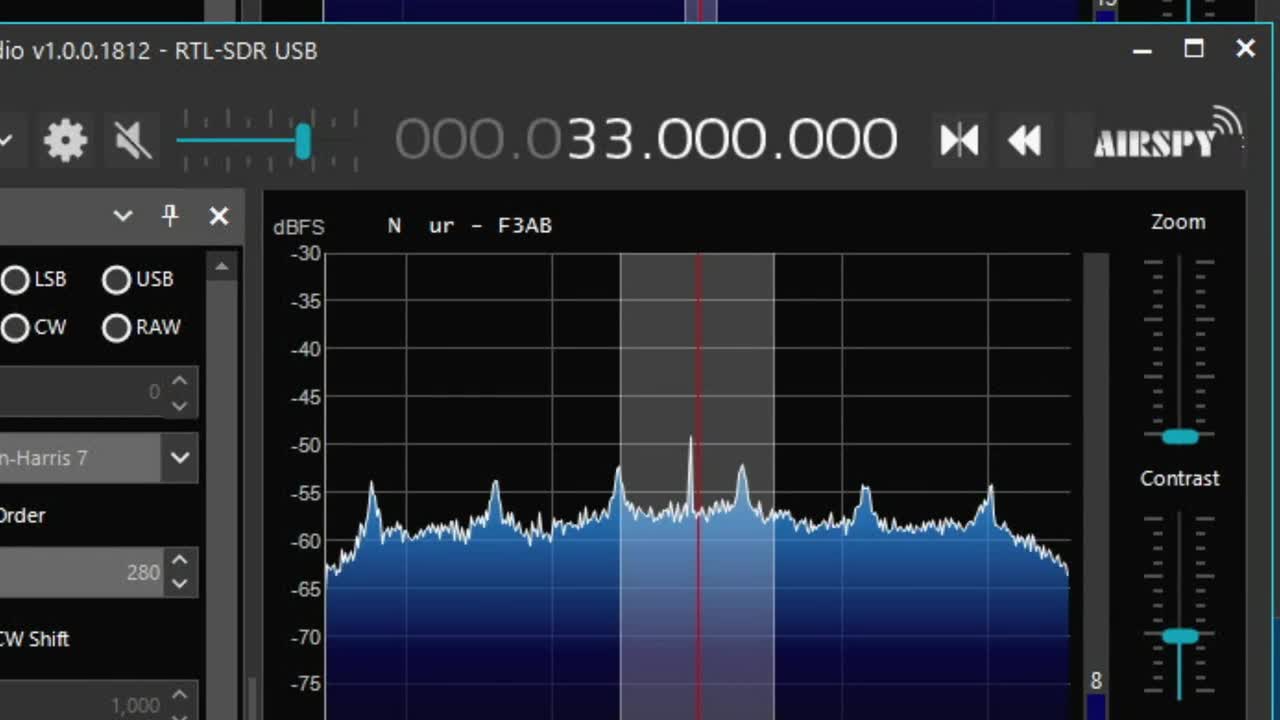1280x720 pixels.
Task: Open the panel chevron options menu
Action: click(x=123, y=216)
